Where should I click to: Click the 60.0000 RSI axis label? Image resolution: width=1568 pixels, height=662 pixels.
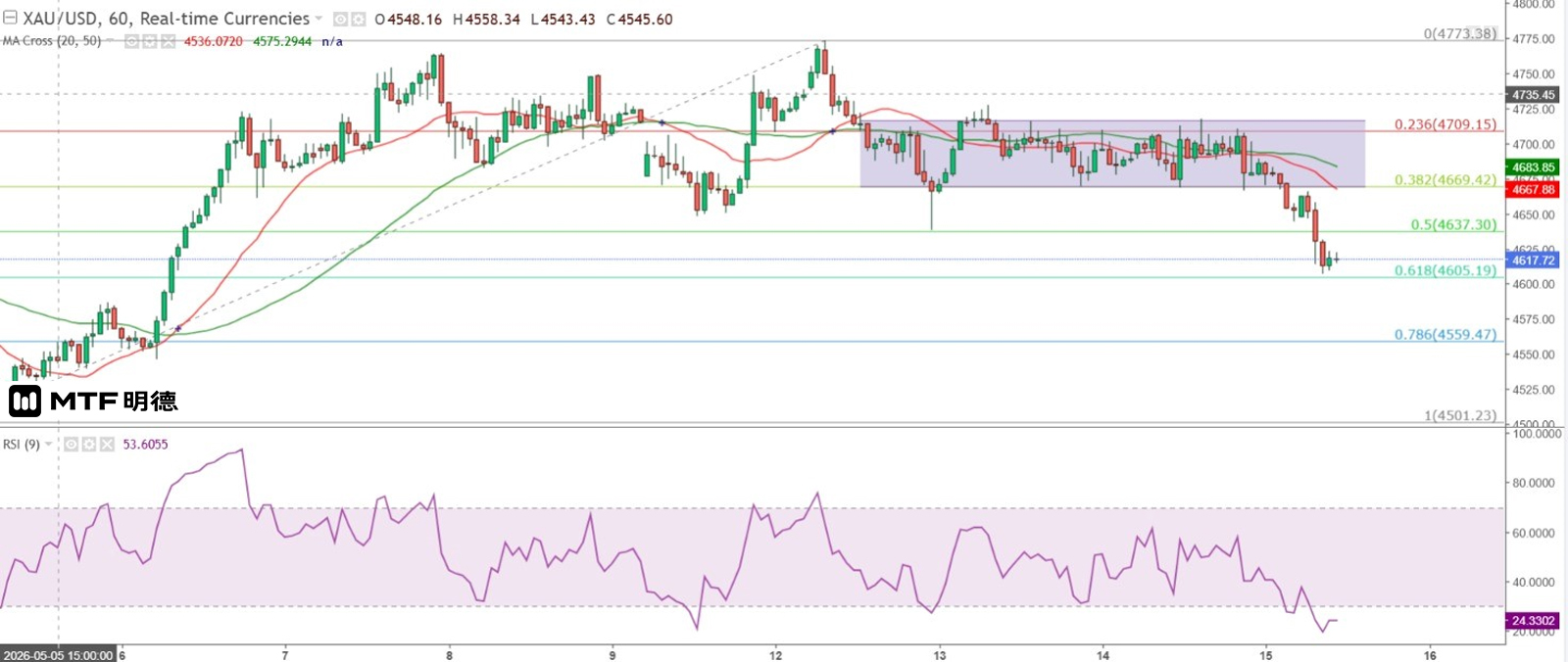[x=1534, y=534]
